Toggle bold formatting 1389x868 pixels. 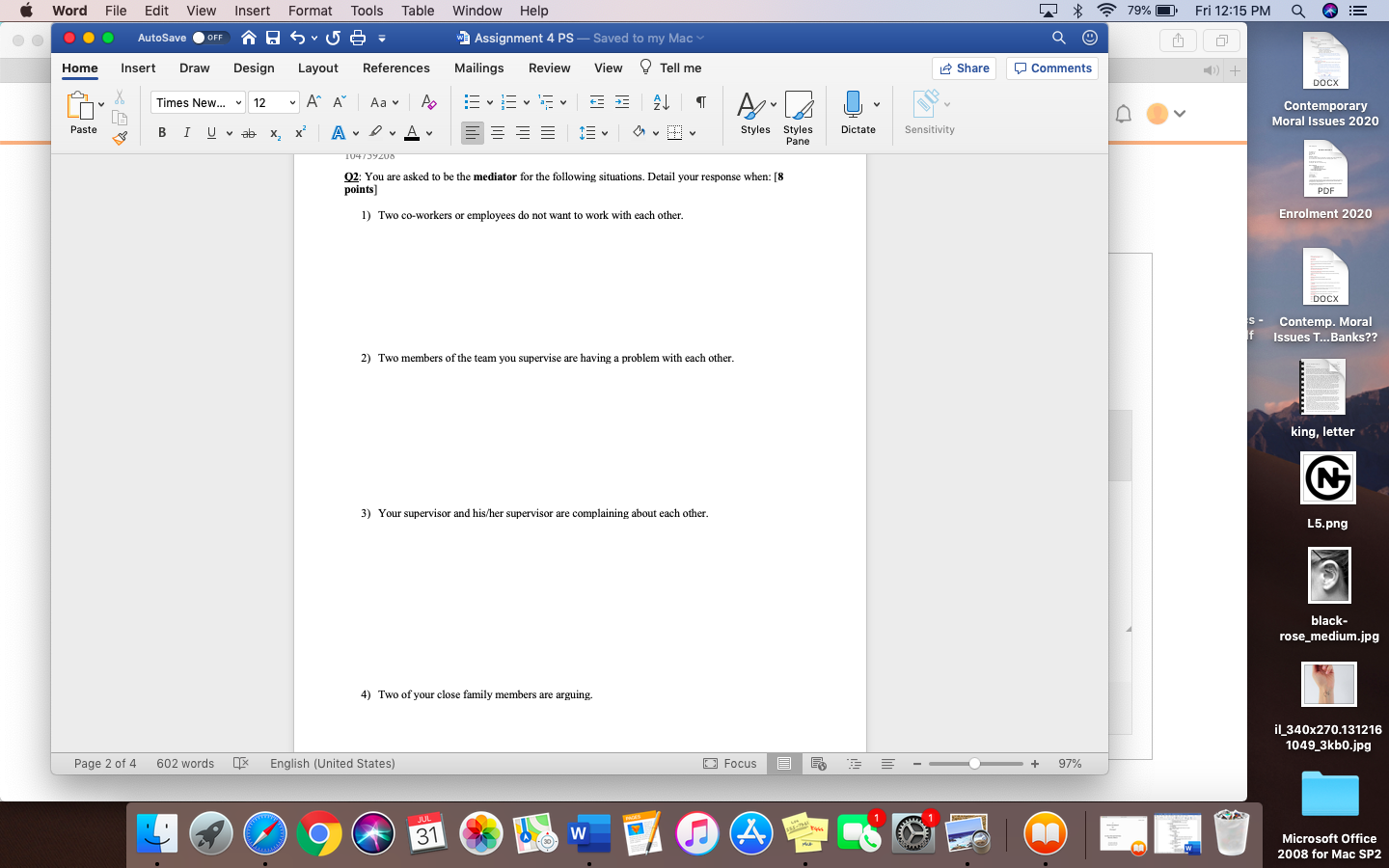(162, 132)
